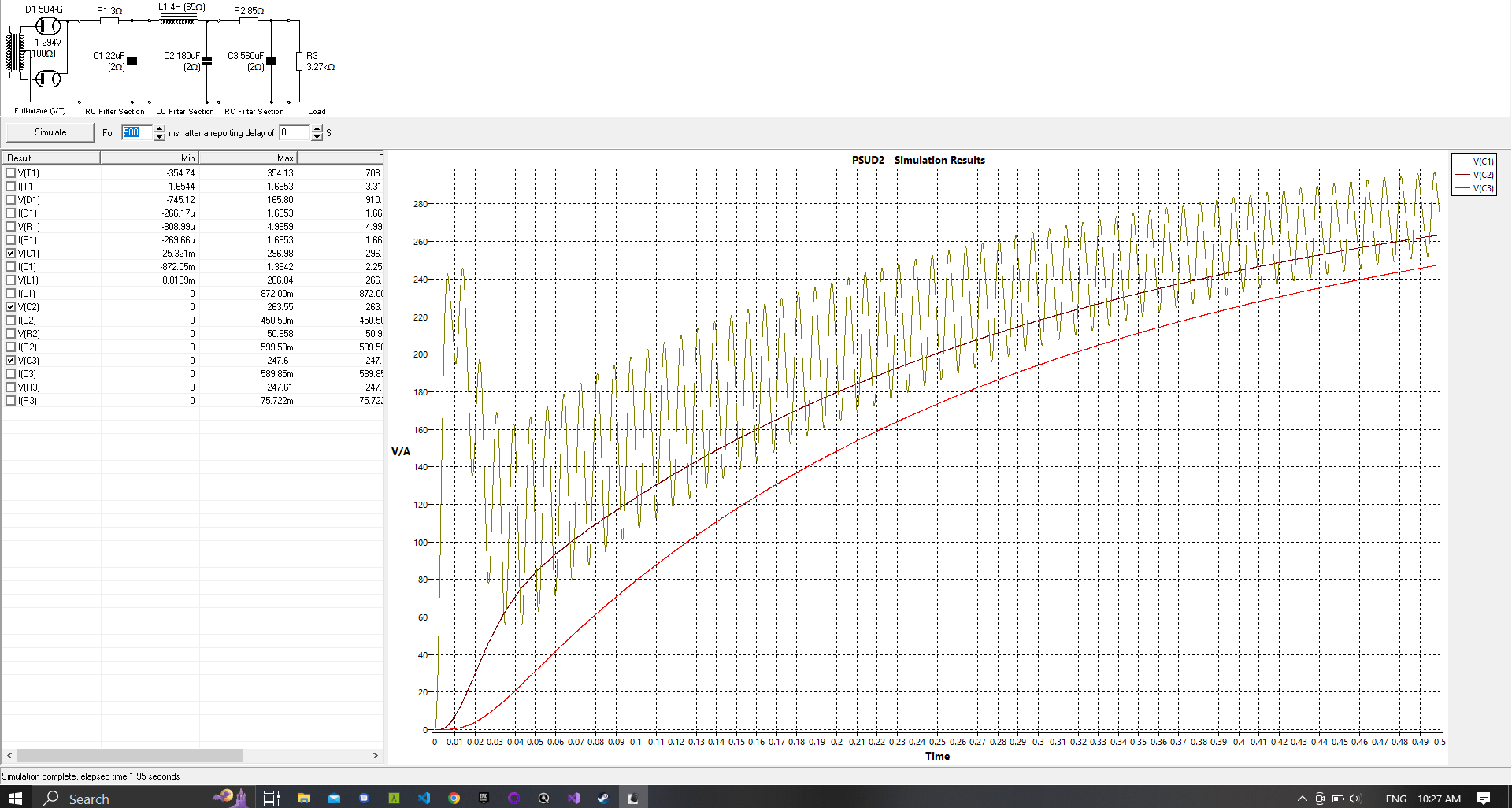
Task: Click the Full-wave (VT) section label
Action: click(39, 111)
